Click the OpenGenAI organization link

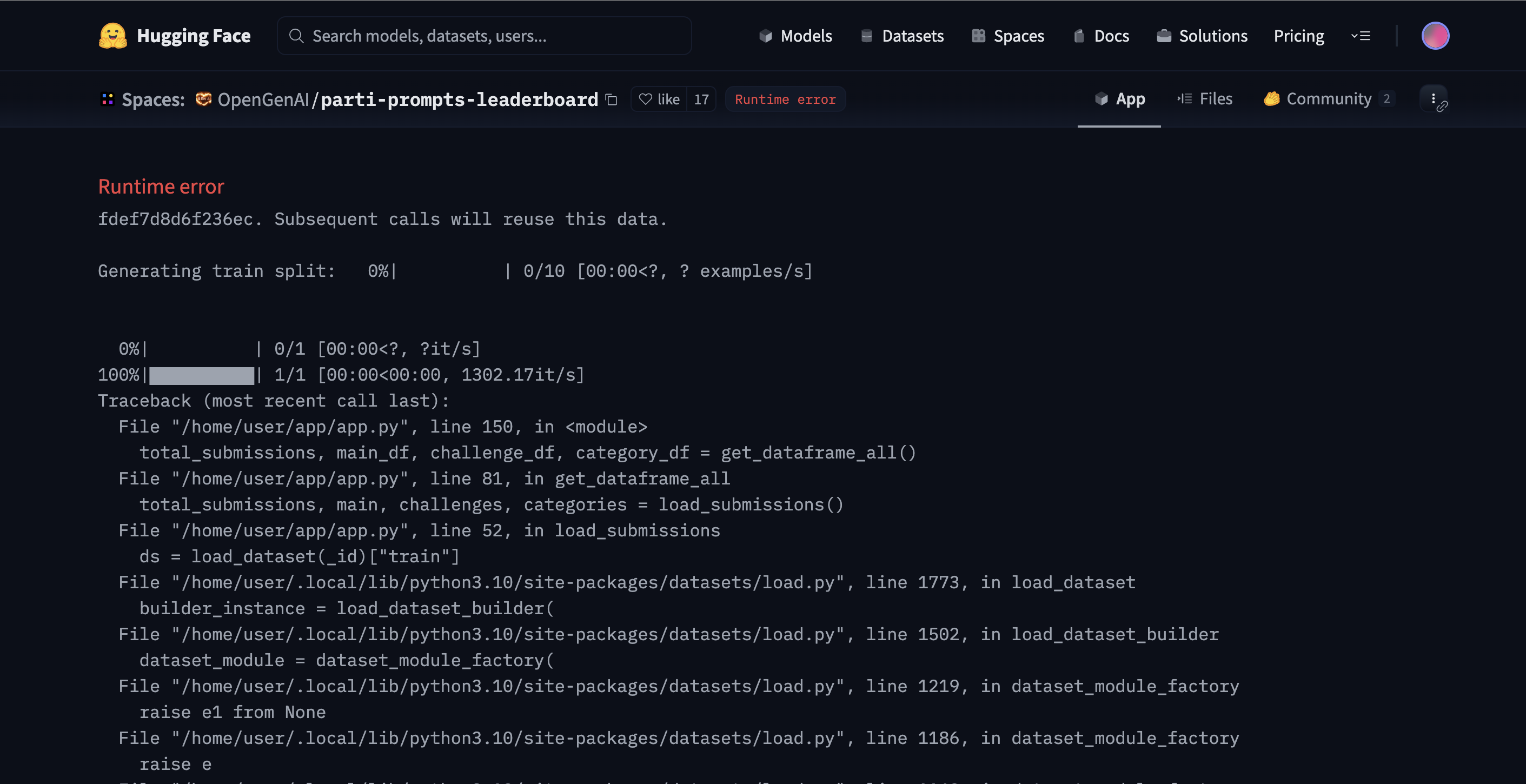pyautogui.click(x=263, y=99)
